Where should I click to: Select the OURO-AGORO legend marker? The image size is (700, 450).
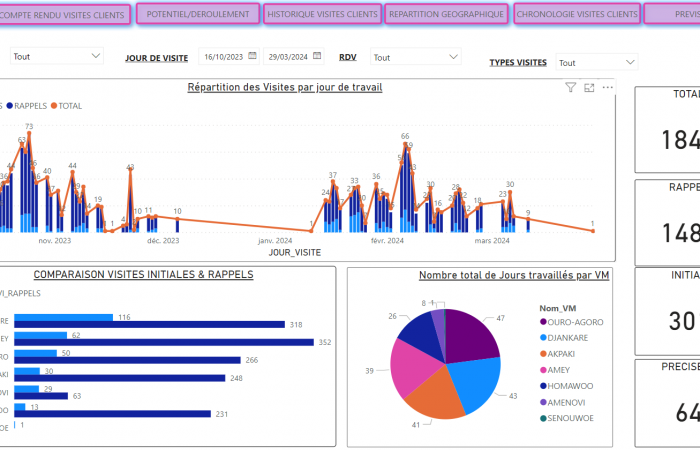544,322
